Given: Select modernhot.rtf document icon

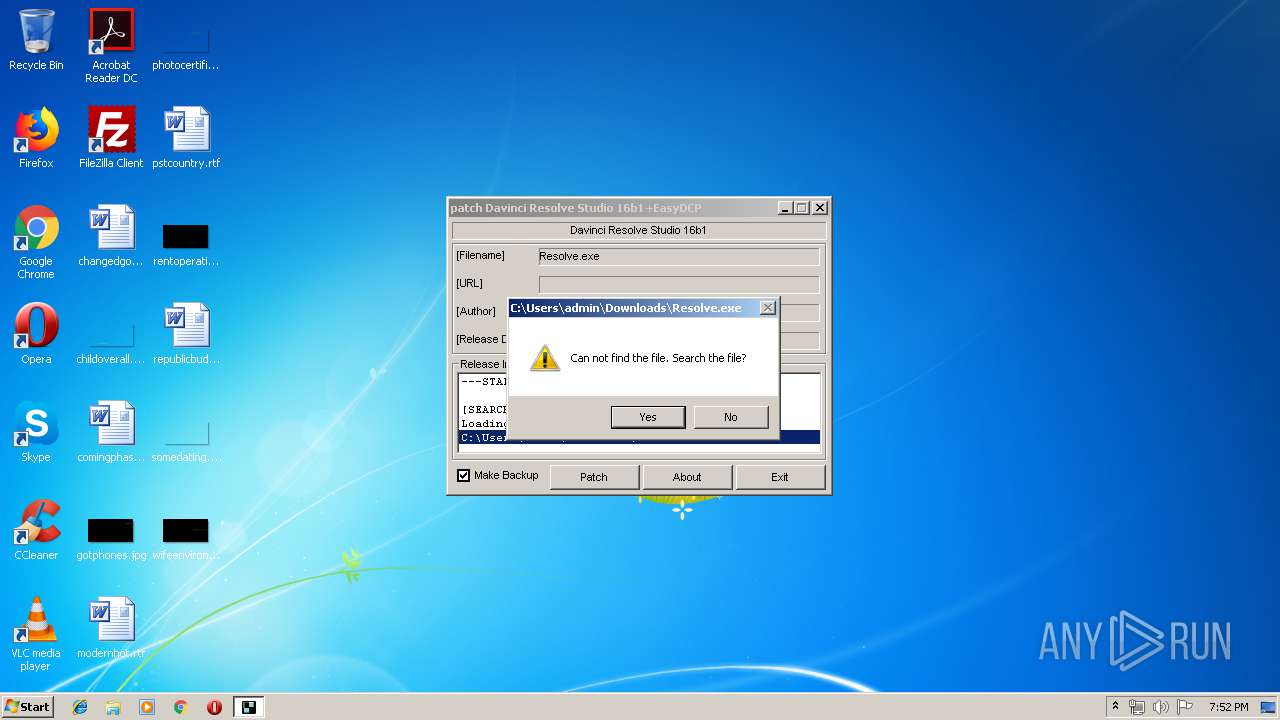Looking at the screenshot, I should [x=111, y=628].
